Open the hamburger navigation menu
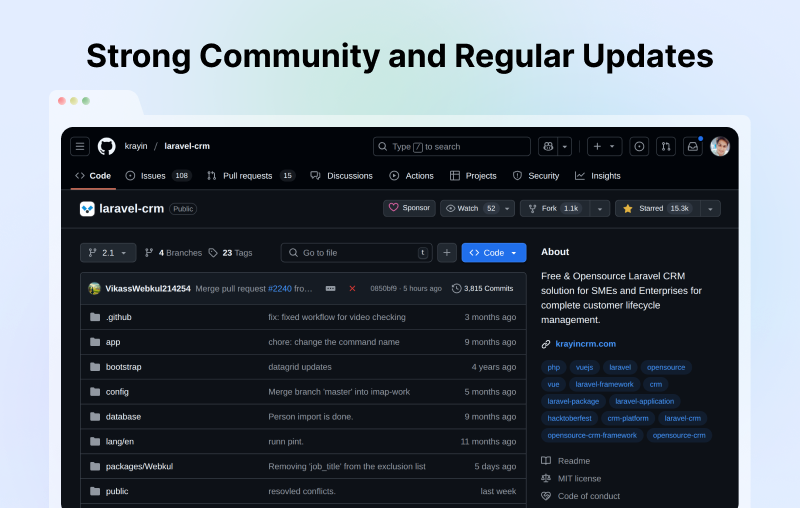 tap(80, 146)
